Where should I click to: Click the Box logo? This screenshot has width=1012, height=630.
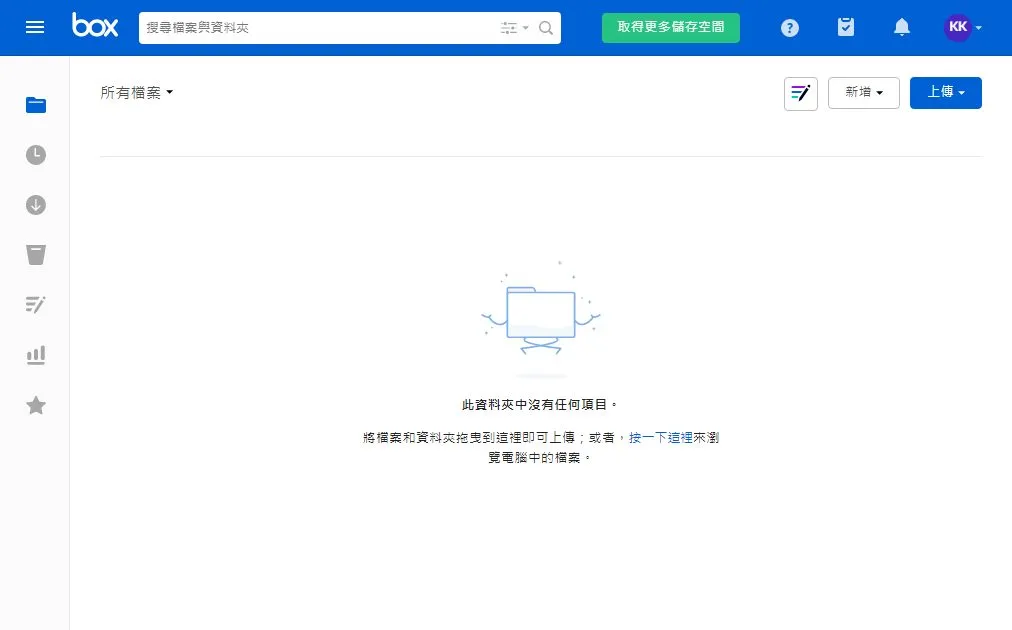pos(95,25)
